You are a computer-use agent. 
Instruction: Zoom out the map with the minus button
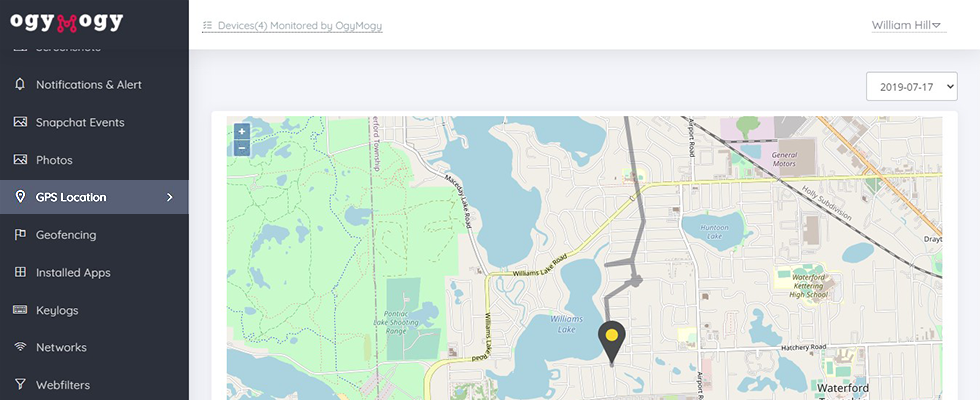coord(242,148)
